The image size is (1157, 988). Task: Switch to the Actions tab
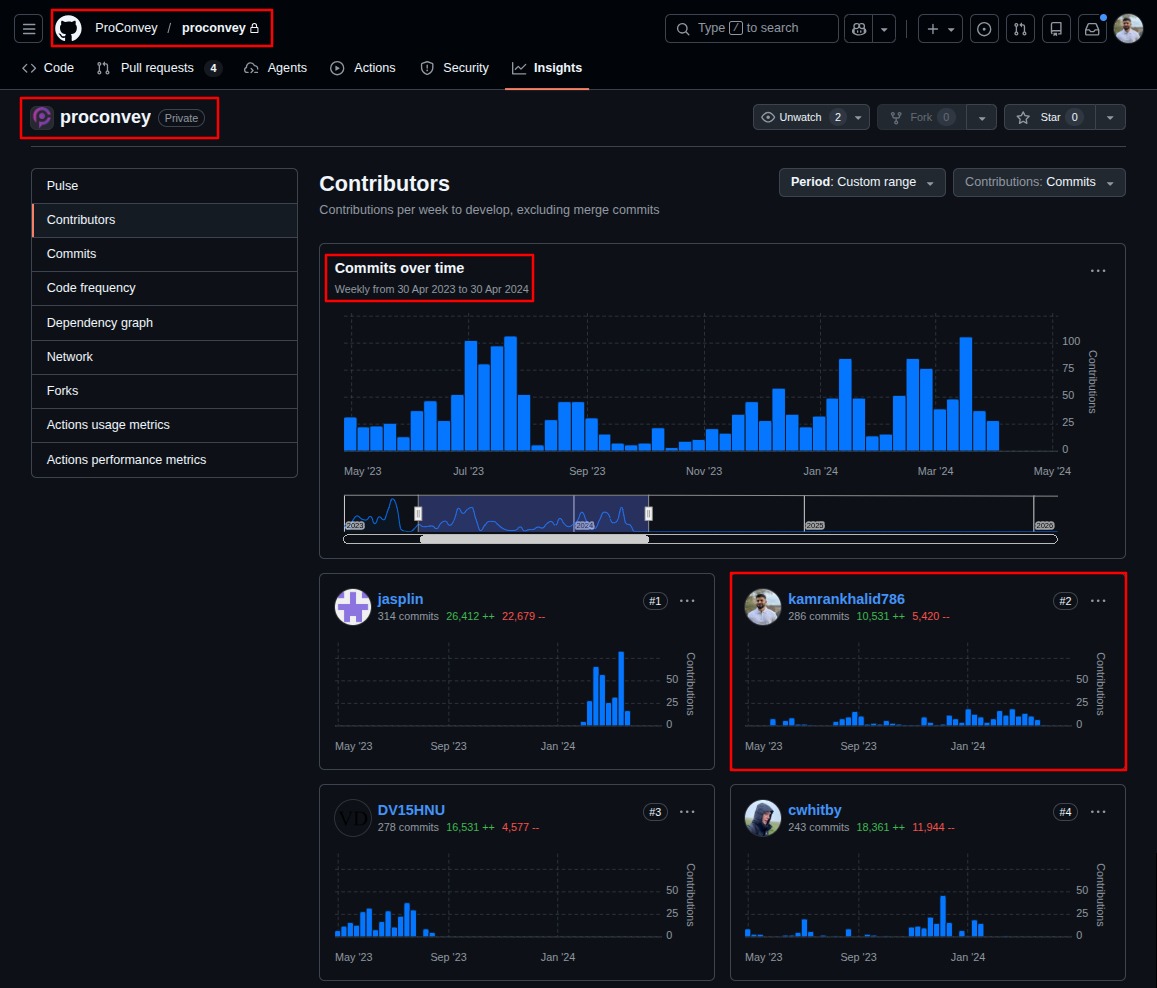click(363, 68)
